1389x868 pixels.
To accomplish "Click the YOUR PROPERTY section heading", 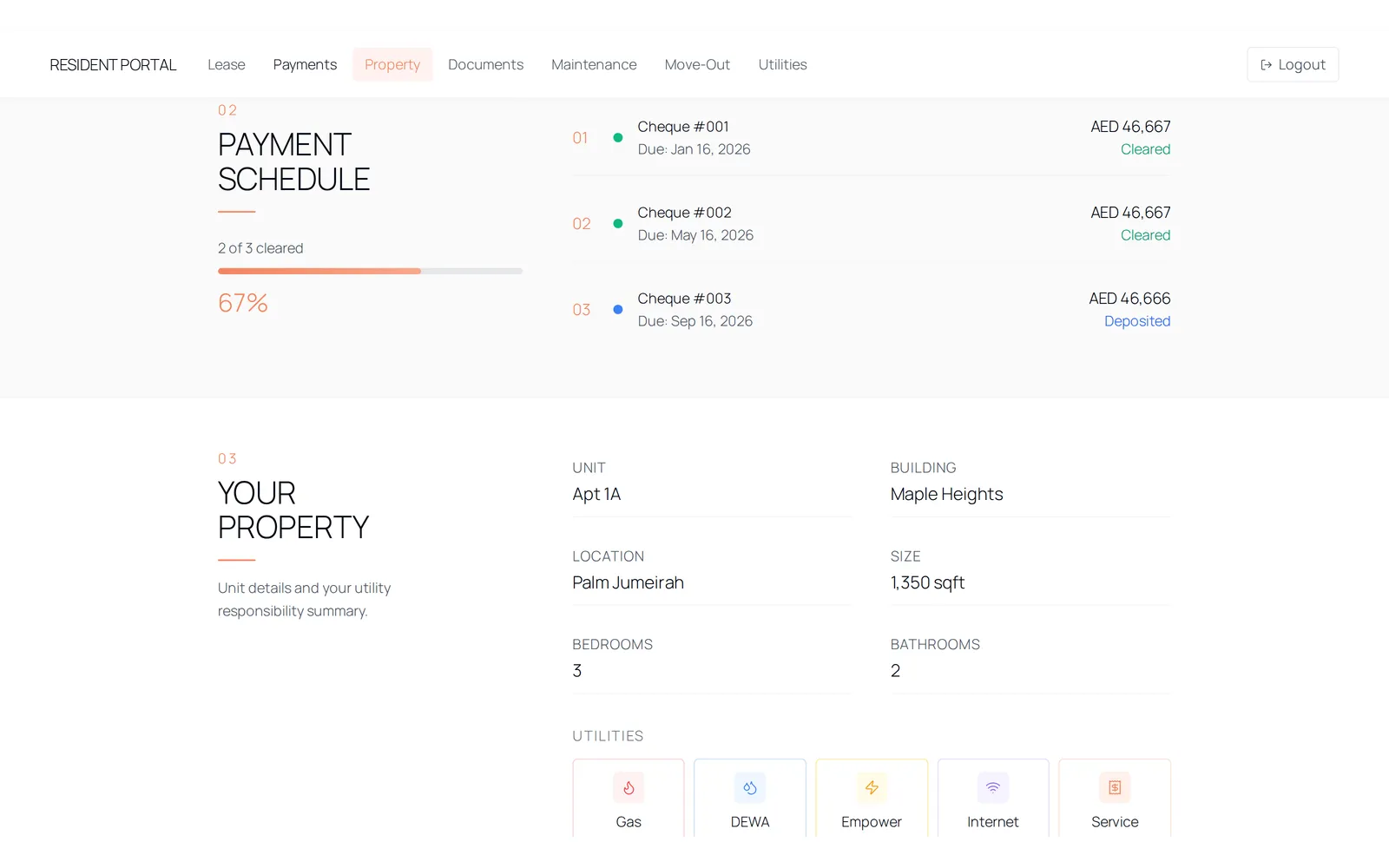I will [x=293, y=510].
